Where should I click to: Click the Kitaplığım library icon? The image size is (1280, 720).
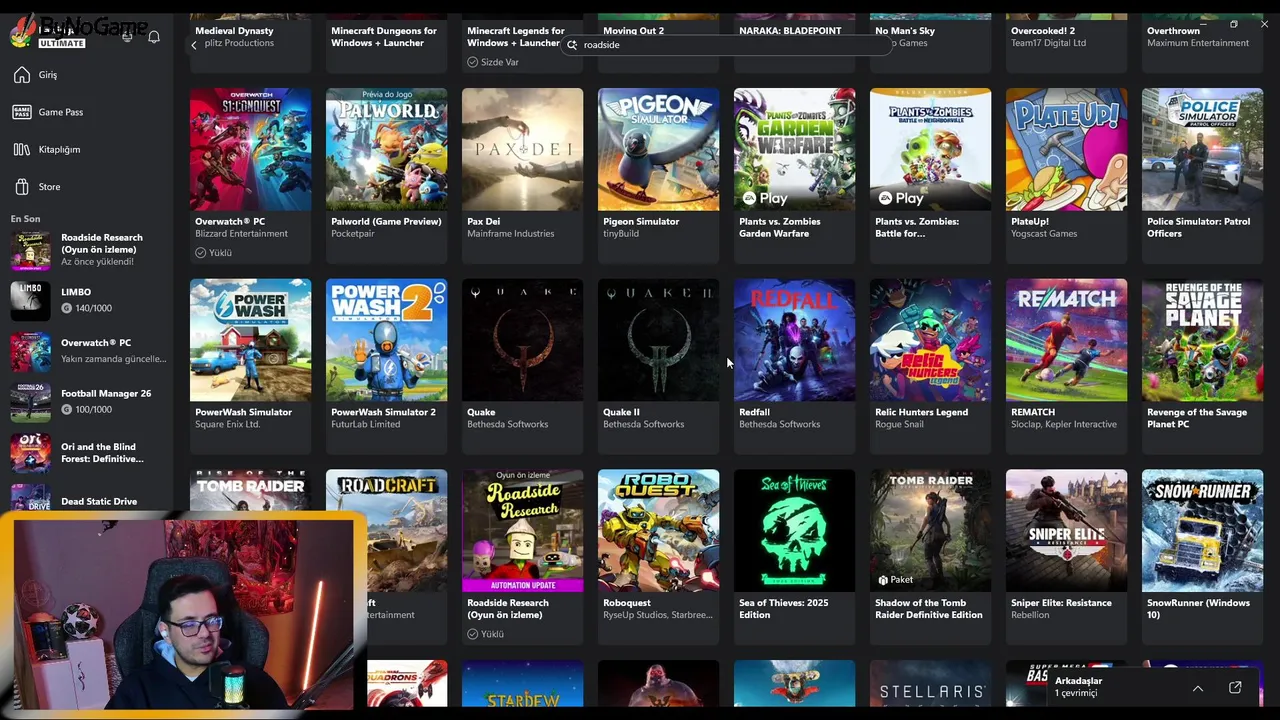(x=22, y=149)
